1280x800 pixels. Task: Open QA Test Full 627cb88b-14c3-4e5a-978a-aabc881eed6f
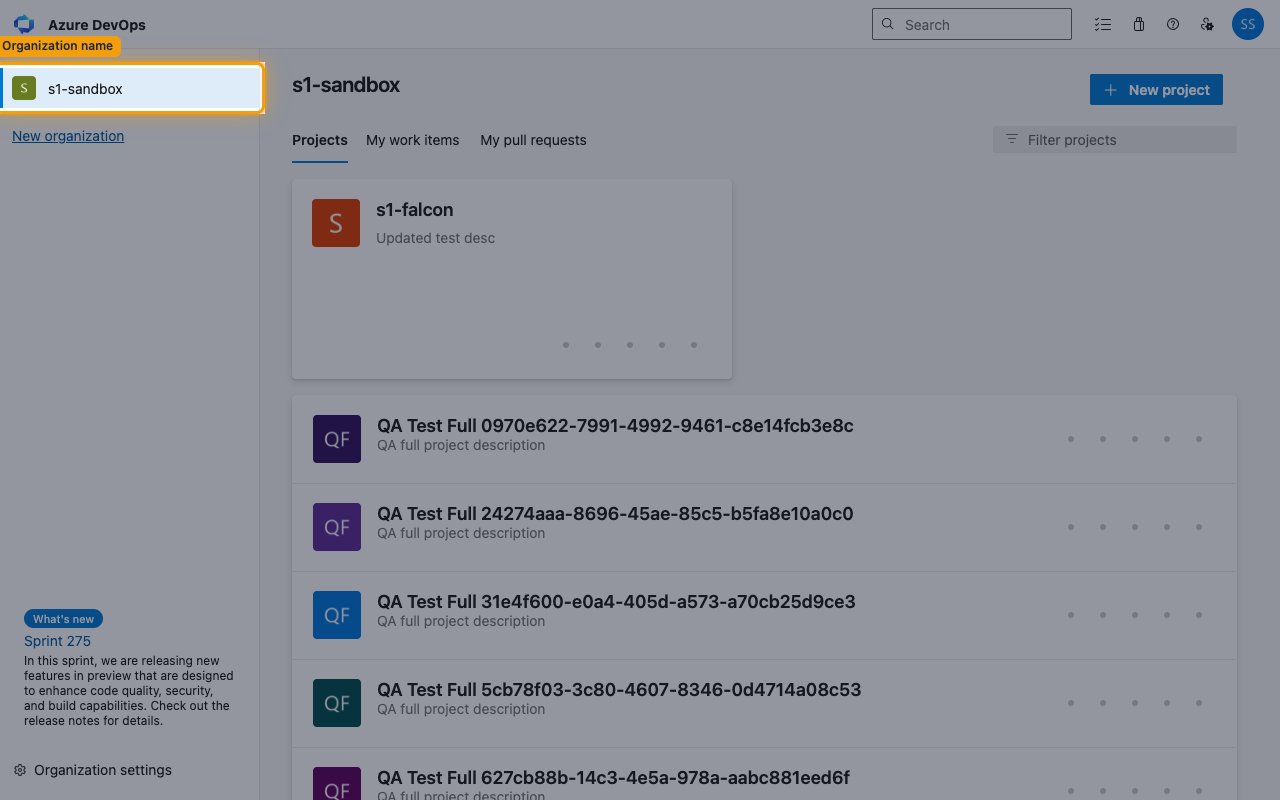coord(613,778)
